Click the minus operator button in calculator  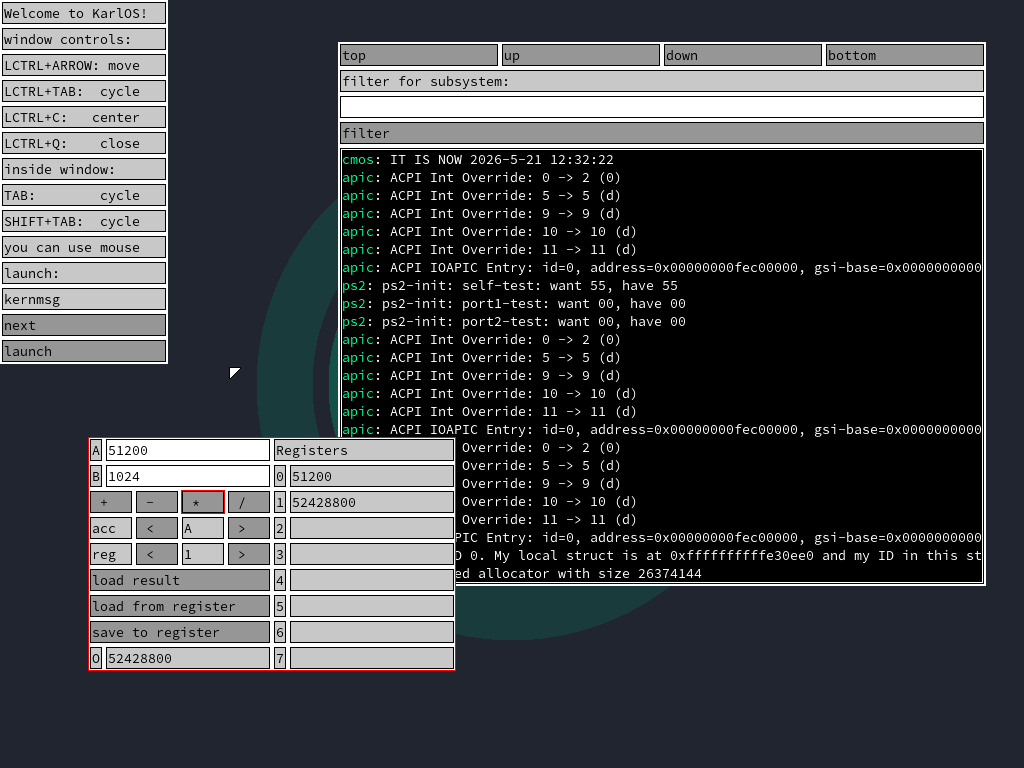[157, 502]
